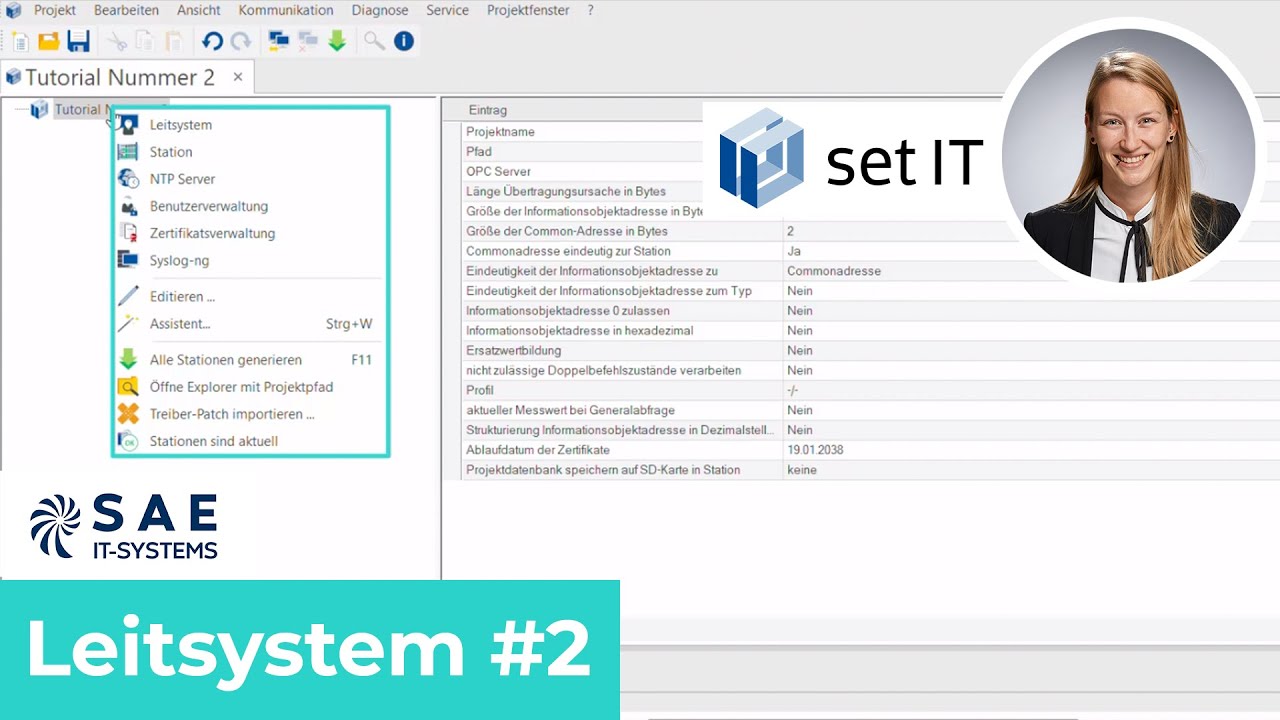Viewport: 1280px width, 720px height.
Task: Click the magnifier search toolbar icon
Action: pyautogui.click(x=374, y=41)
